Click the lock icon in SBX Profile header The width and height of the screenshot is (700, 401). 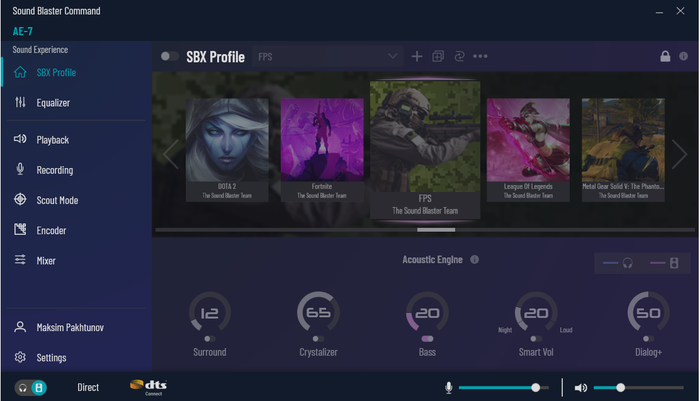pyautogui.click(x=665, y=56)
